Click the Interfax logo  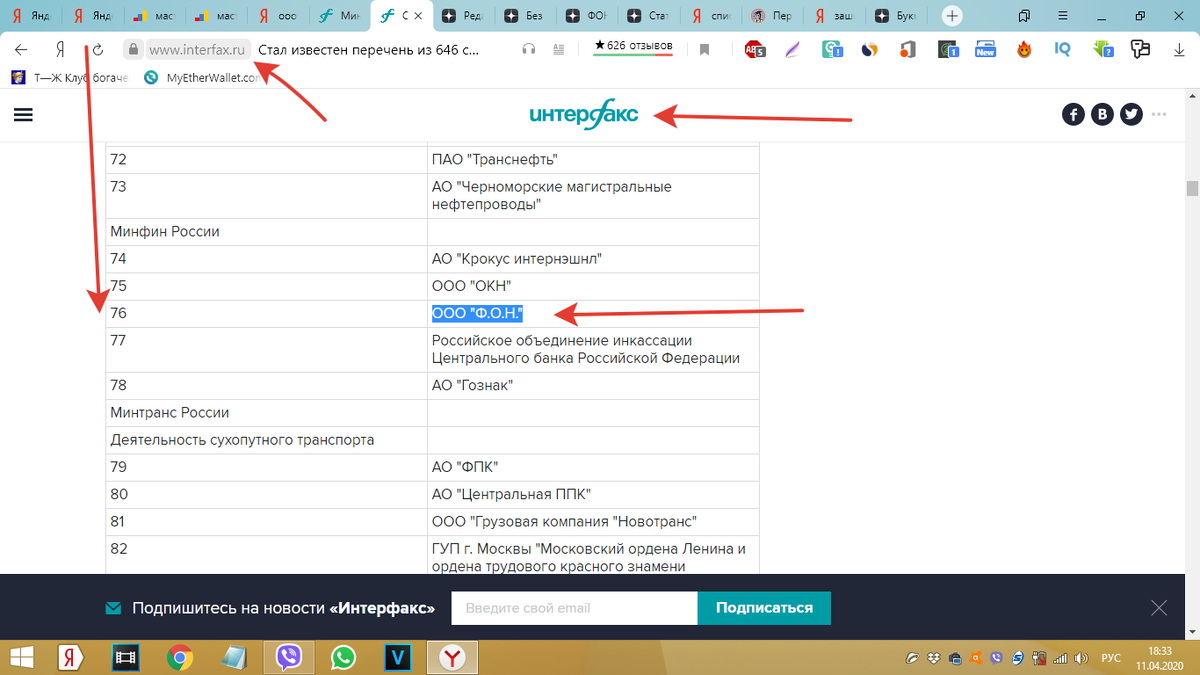584,115
